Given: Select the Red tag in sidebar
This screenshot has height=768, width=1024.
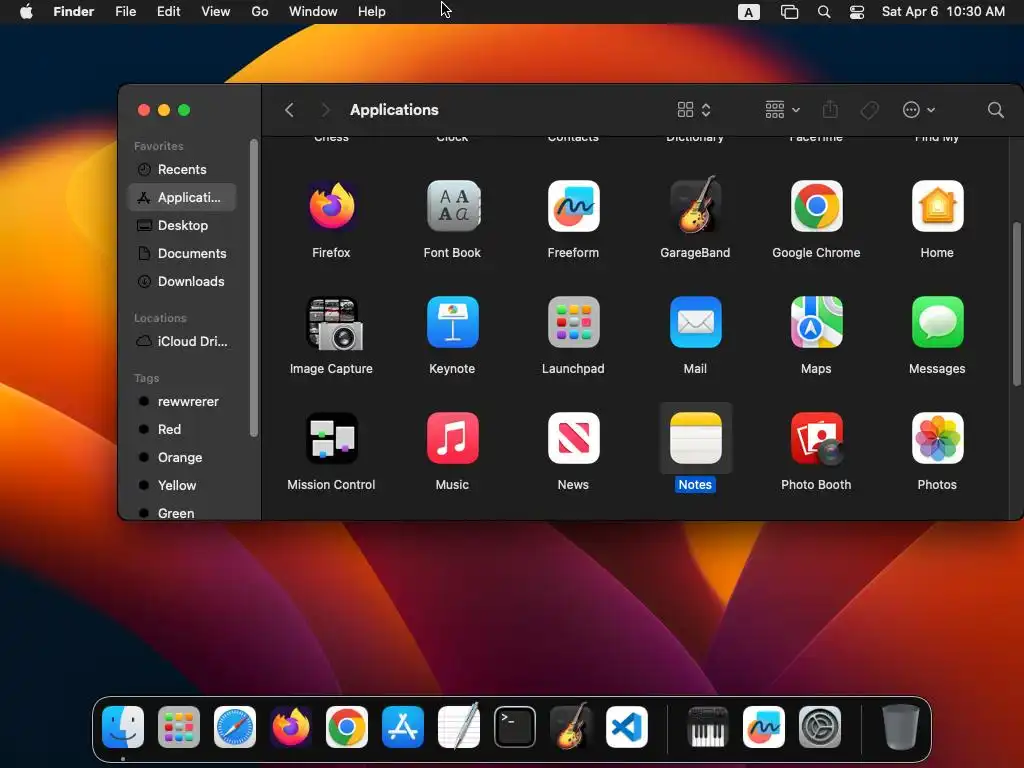Looking at the screenshot, I should (x=182, y=430).
